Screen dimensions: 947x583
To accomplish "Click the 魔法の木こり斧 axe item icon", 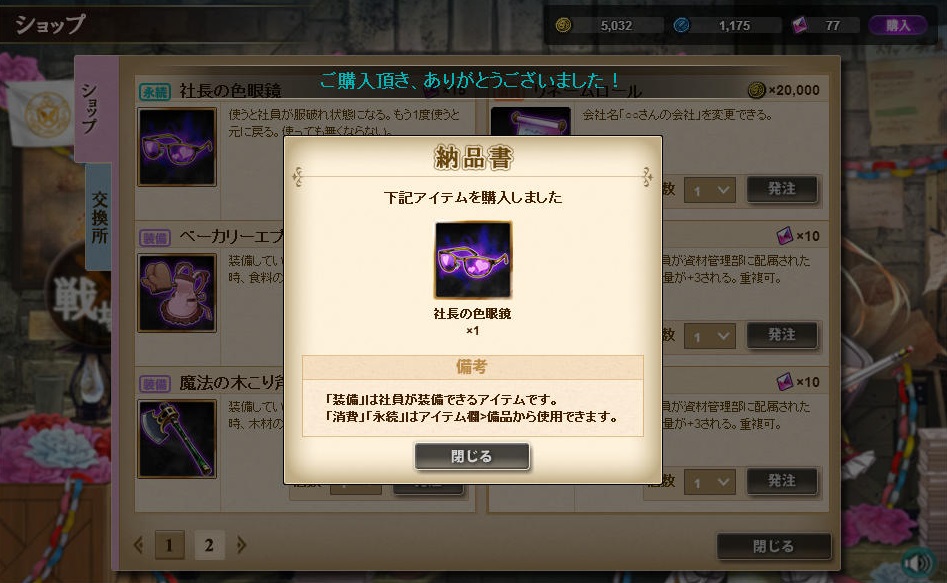I will tap(177, 439).
